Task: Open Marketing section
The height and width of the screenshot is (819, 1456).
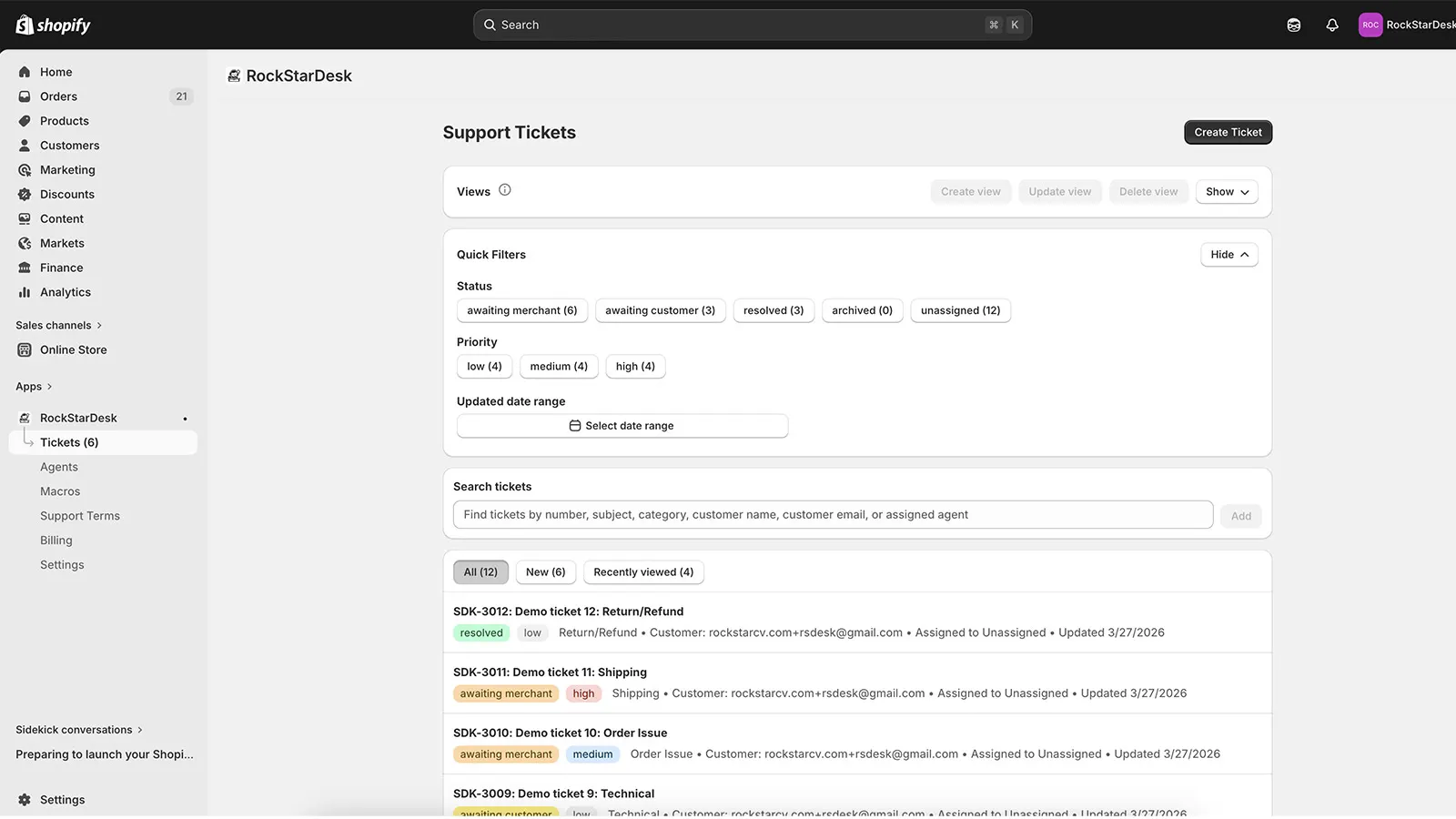Action: pos(67,170)
